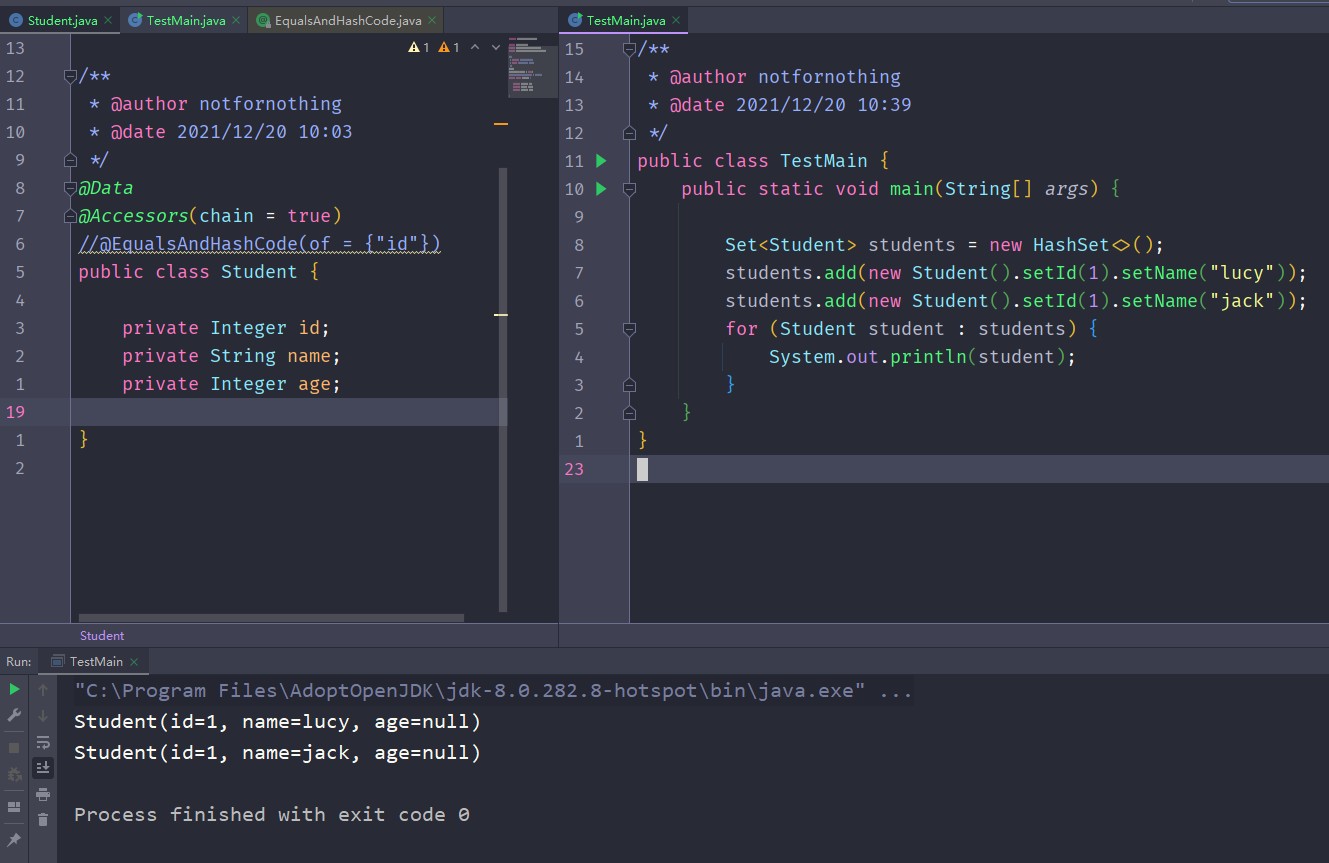Toggle soft-wrap in console output

[43, 742]
